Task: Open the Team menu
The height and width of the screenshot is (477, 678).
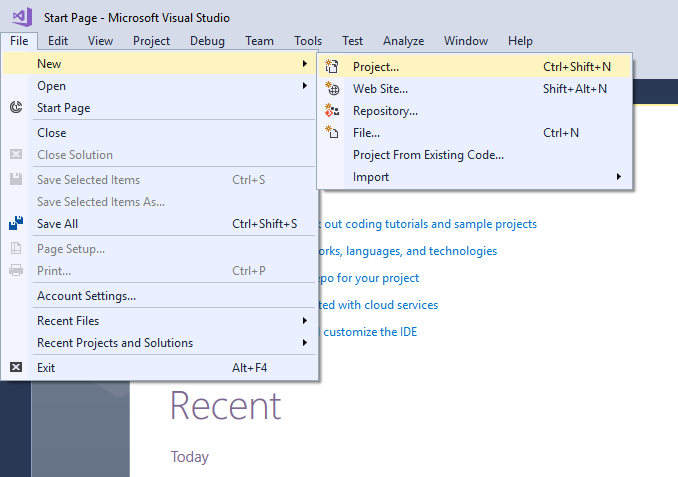Action: point(259,41)
